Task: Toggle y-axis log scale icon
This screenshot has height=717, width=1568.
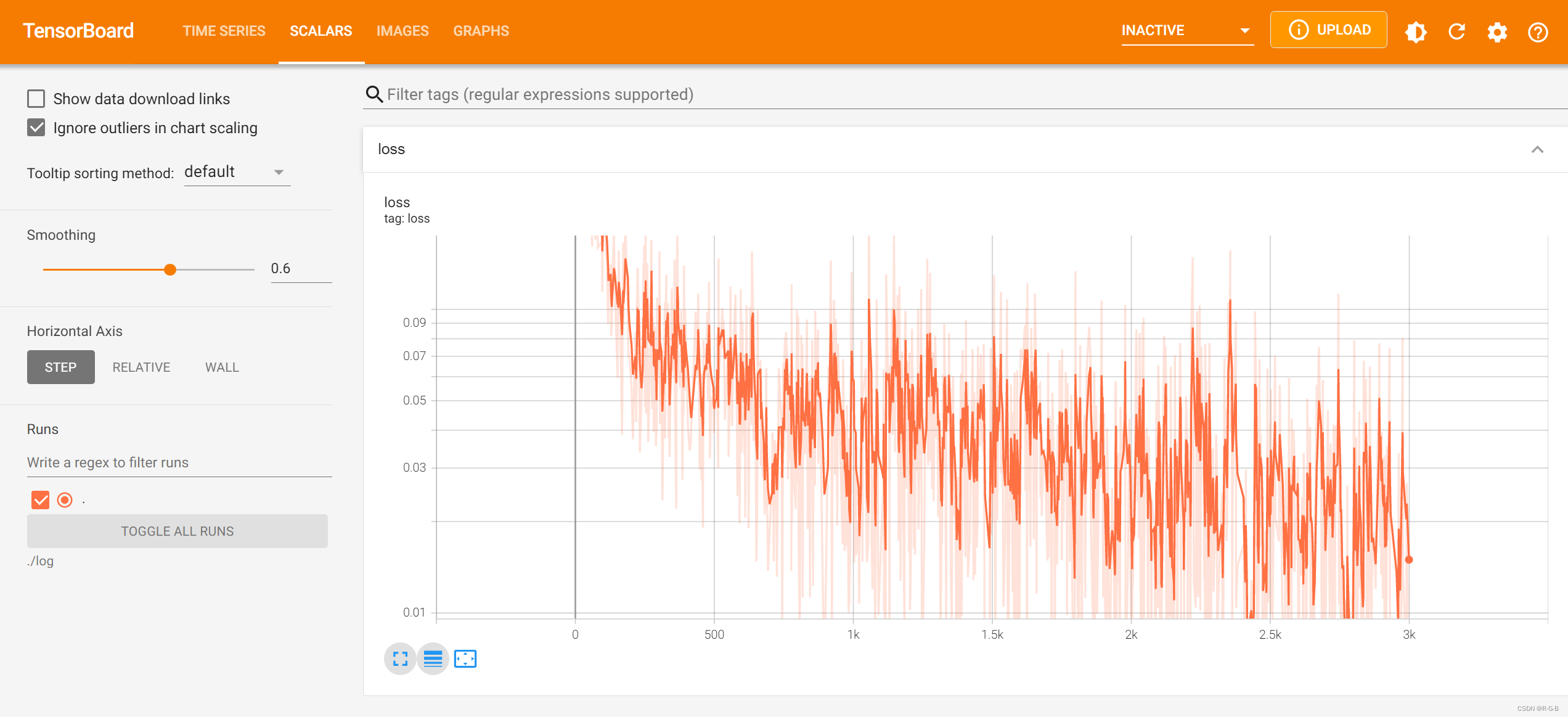Action: click(x=433, y=659)
